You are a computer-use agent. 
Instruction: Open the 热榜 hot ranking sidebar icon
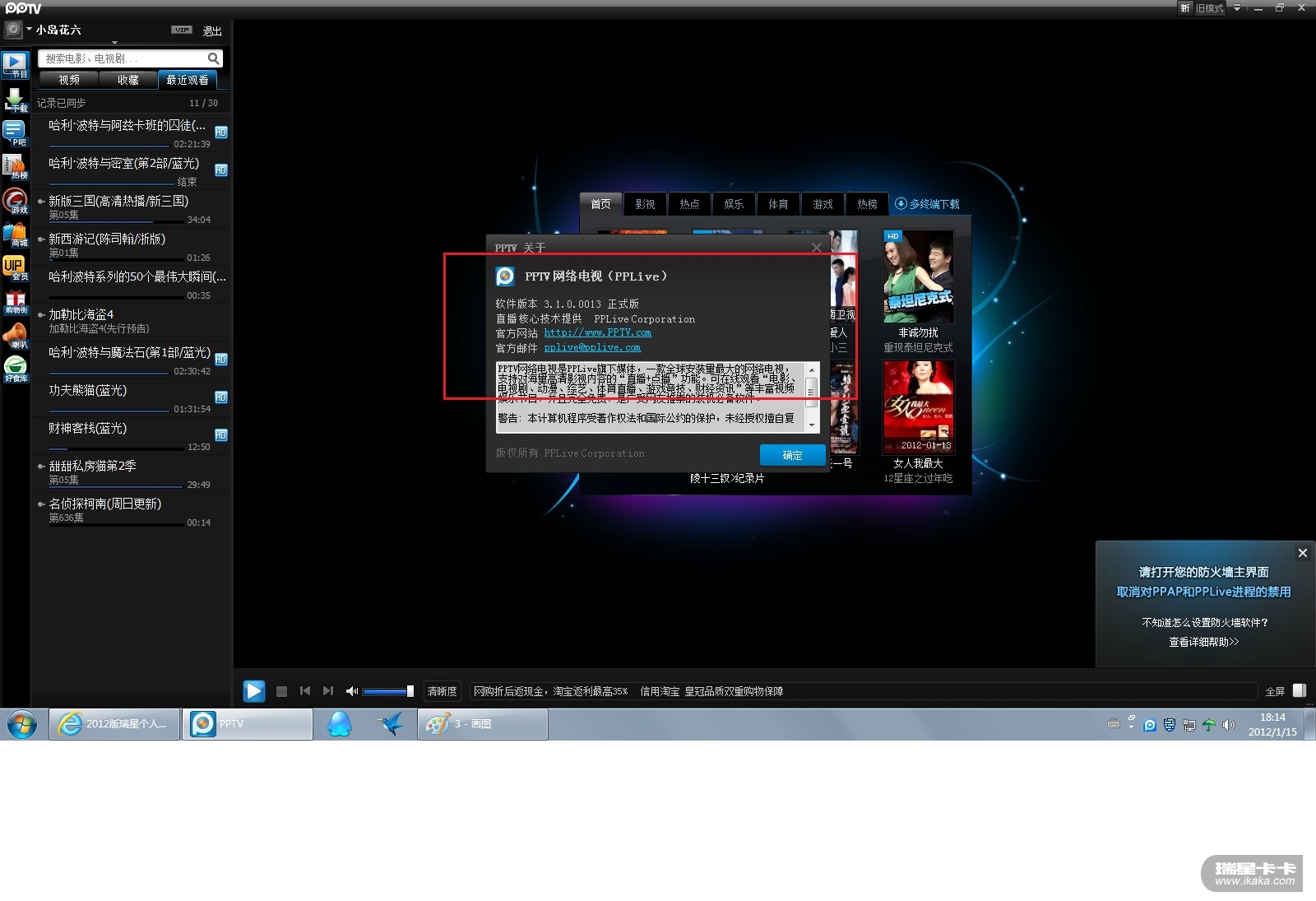click(15, 166)
